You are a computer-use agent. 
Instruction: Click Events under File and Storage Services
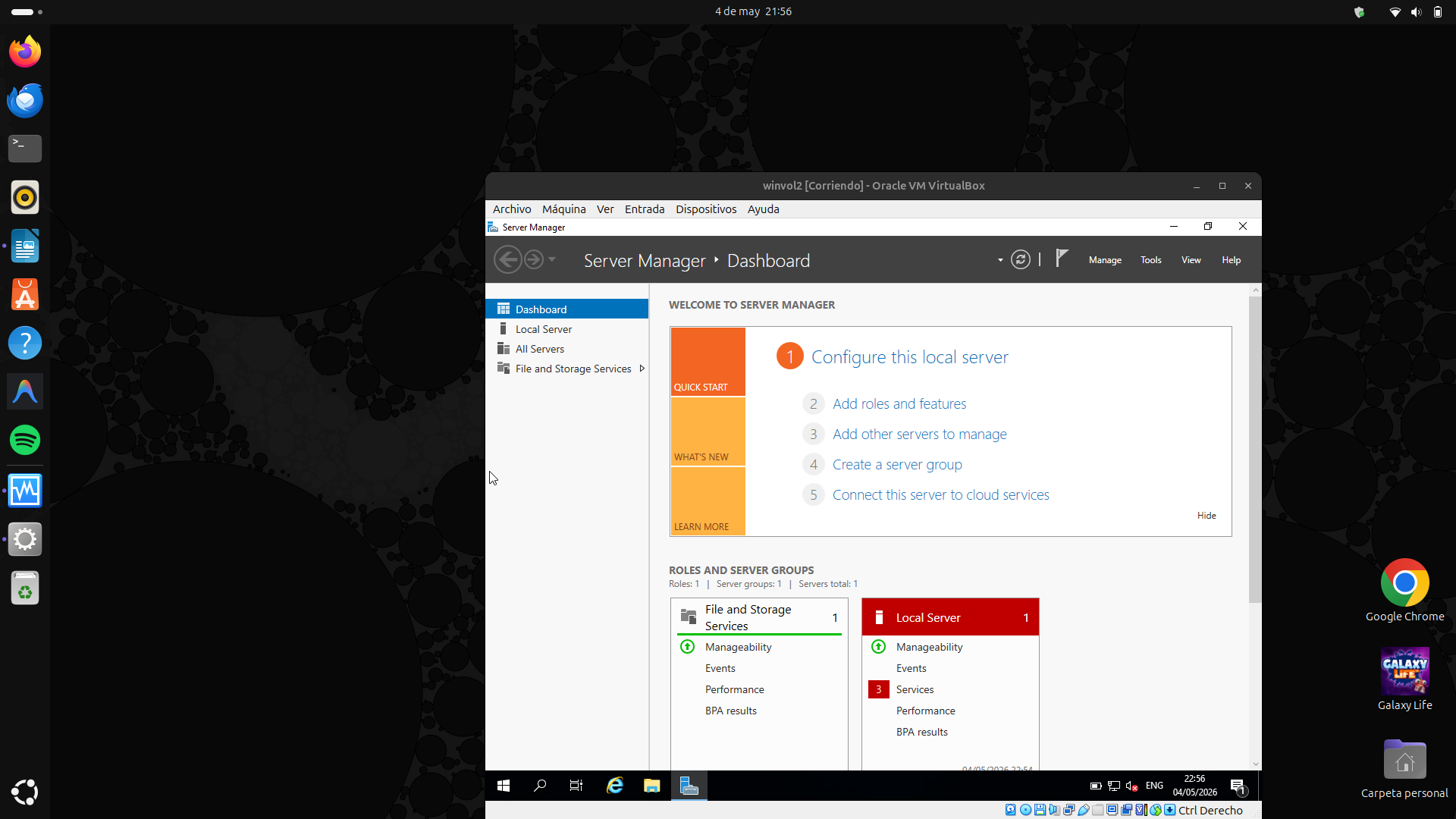[720, 667]
